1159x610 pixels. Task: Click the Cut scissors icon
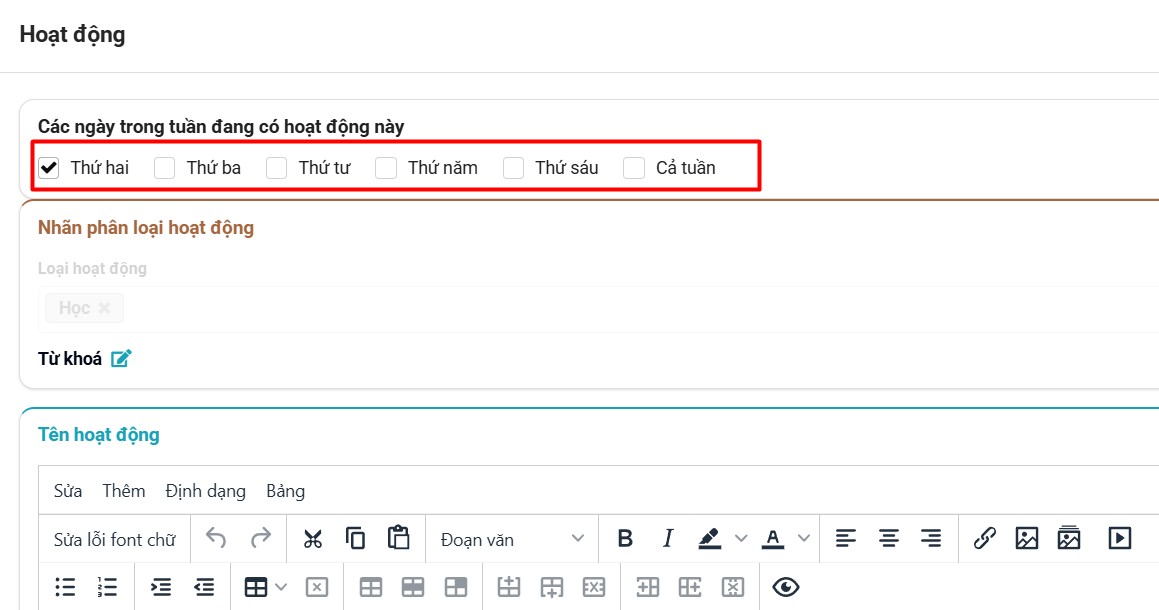click(313, 539)
